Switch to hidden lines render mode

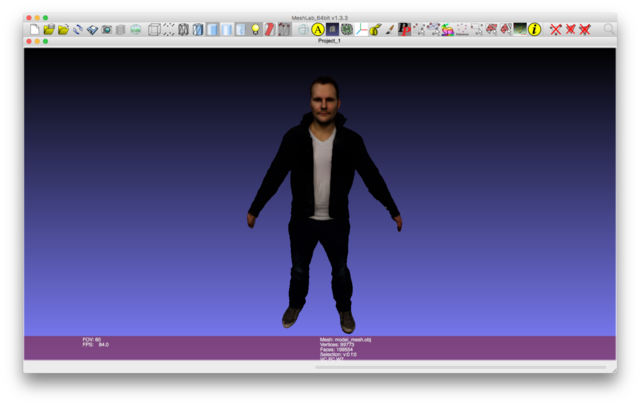(198, 29)
